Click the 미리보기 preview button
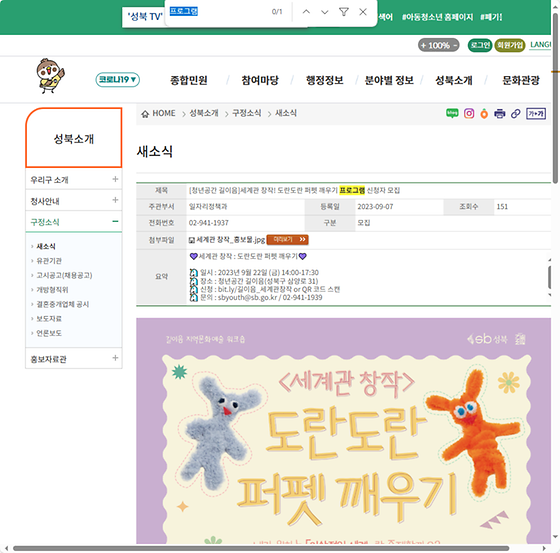Image resolution: width=560 pixels, height=553 pixels. pos(288,239)
